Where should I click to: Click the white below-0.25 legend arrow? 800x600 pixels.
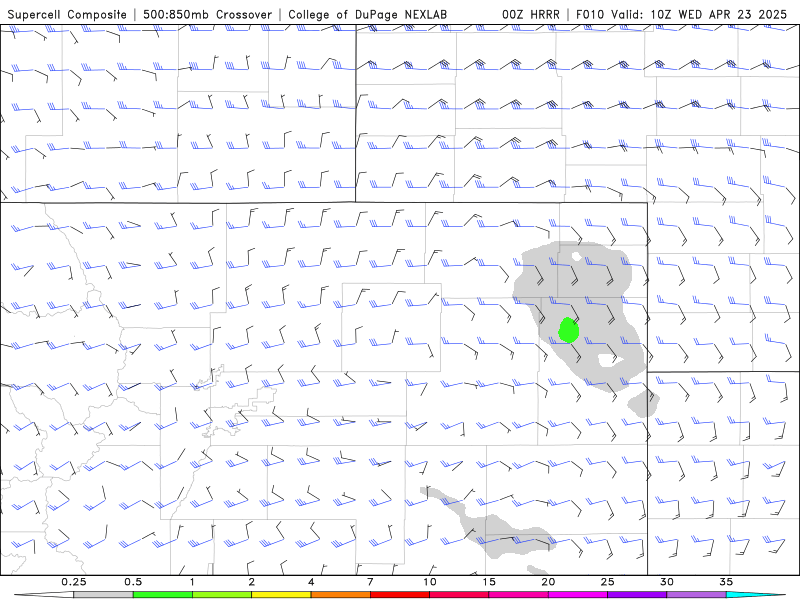44,595
